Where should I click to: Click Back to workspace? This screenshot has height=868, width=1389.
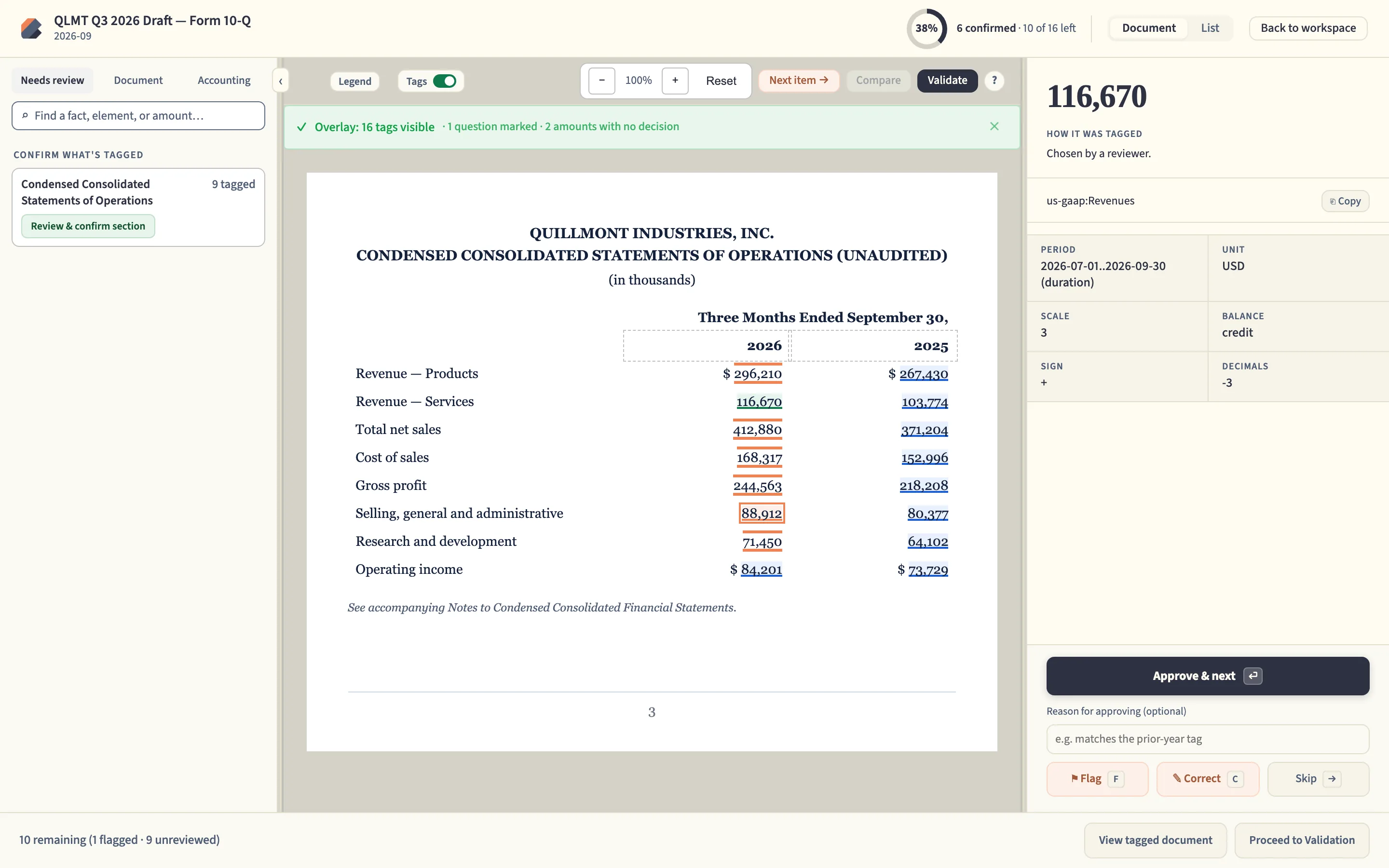(x=1308, y=28)
